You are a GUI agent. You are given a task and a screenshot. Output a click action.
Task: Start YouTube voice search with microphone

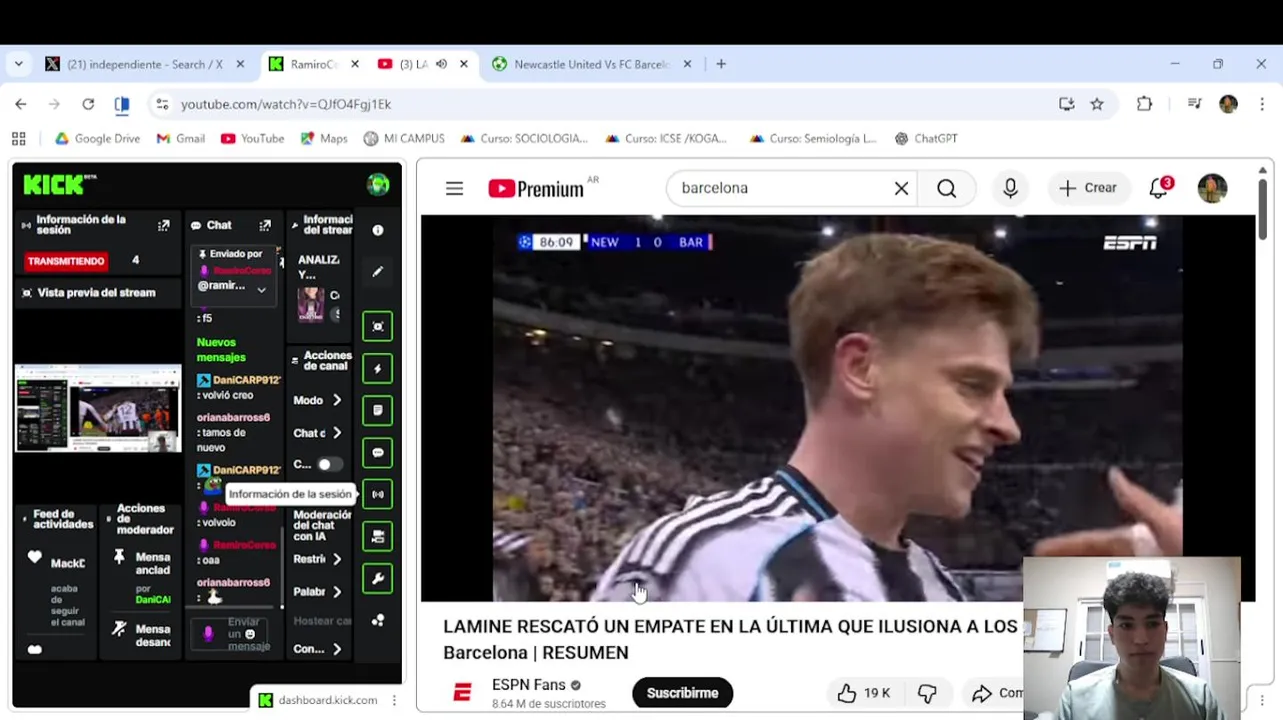click(x=1010, y=188)
